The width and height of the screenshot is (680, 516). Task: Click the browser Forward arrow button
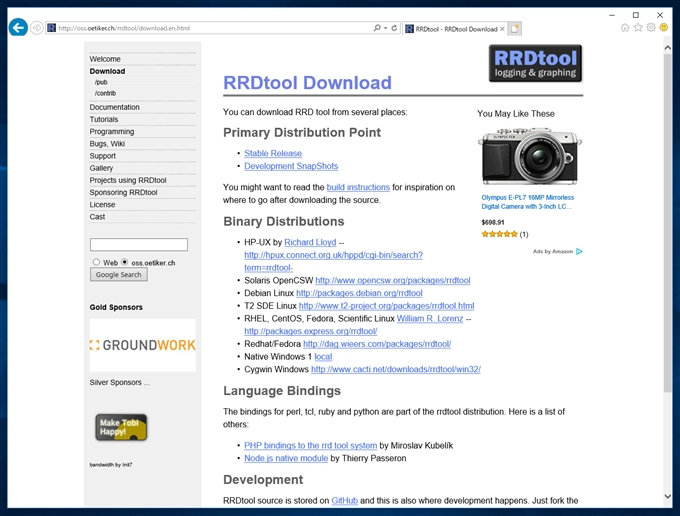coord(37,28)
